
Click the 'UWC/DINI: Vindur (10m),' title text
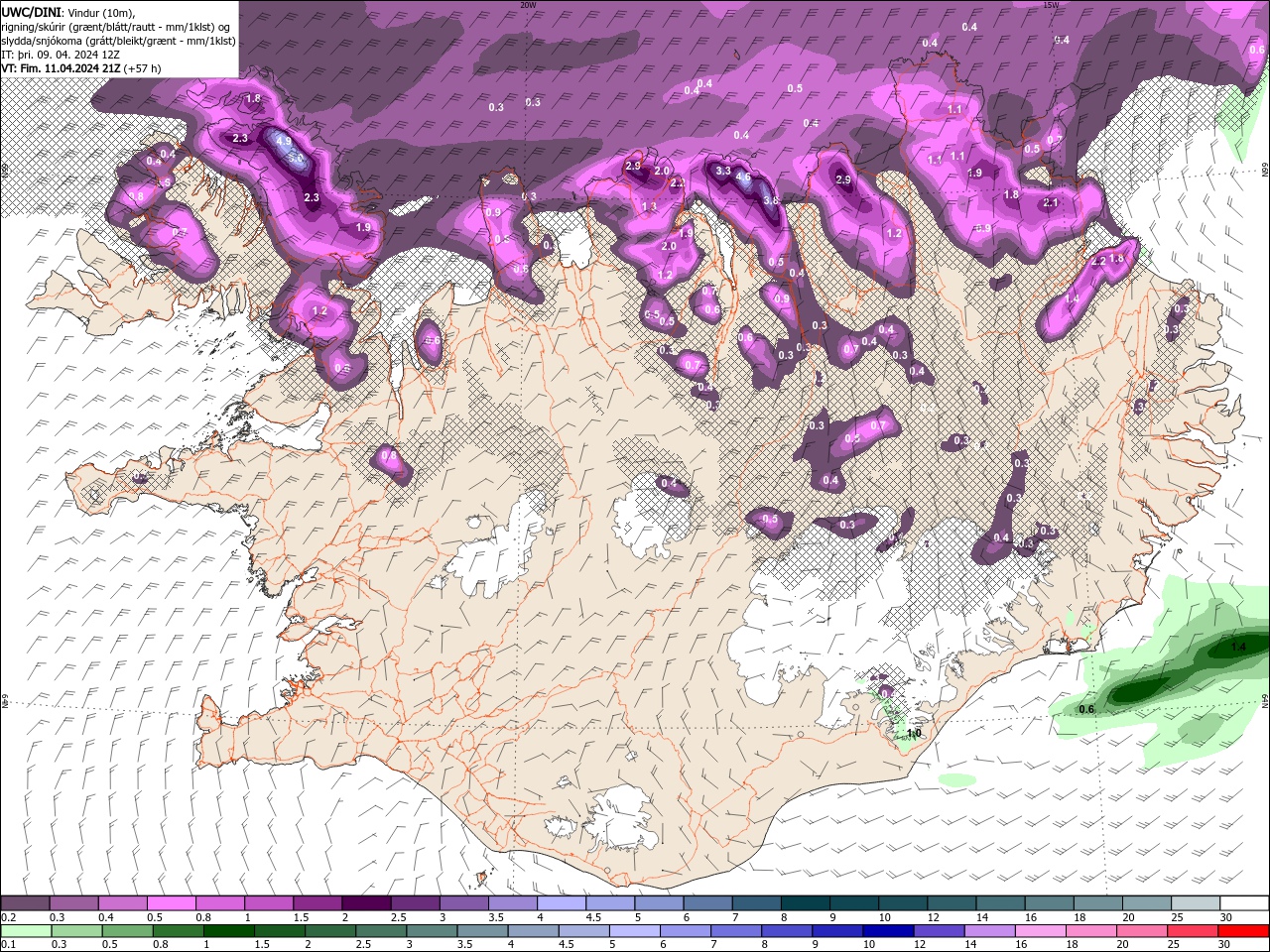(66, 11)
